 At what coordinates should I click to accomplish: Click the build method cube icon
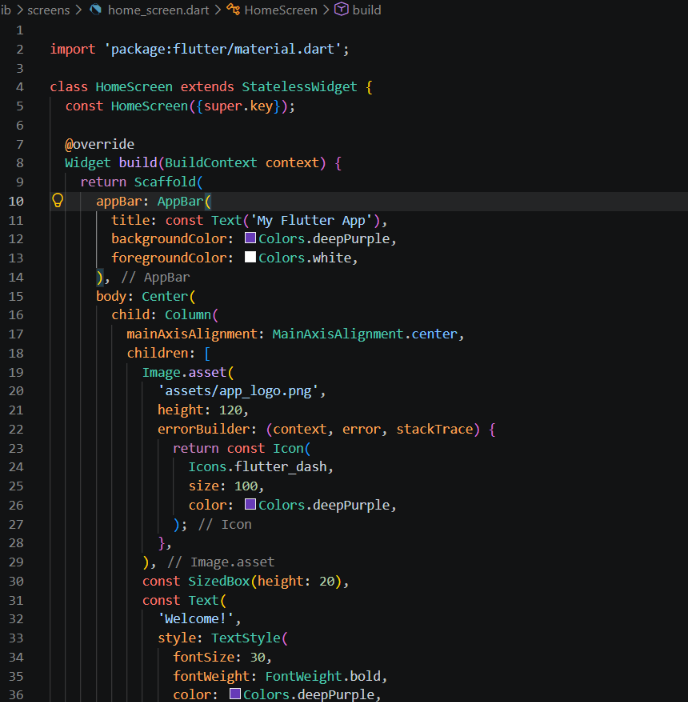click(342, 9)
